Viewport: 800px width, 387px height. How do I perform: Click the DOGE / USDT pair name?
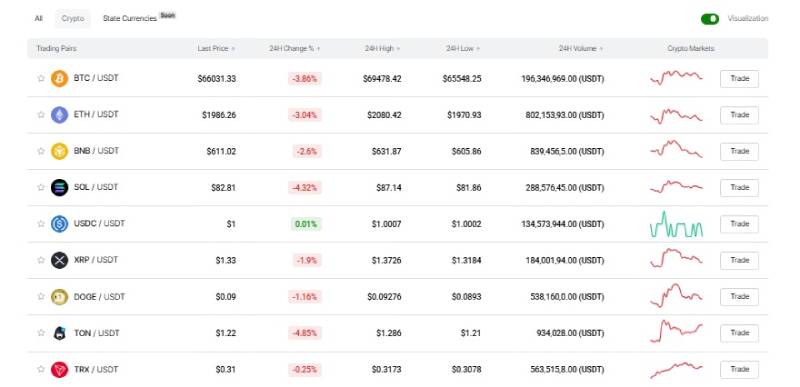pos(99,297)
